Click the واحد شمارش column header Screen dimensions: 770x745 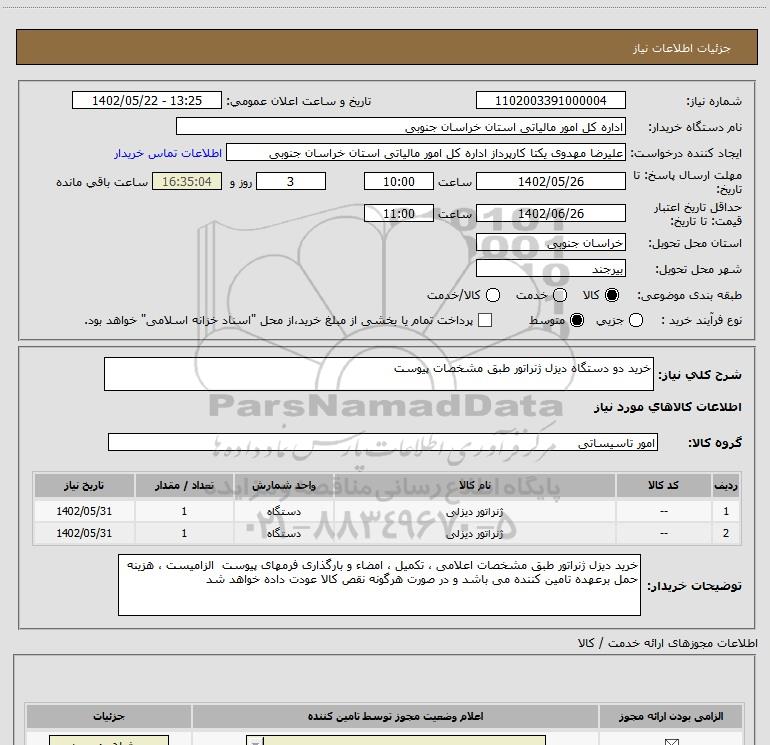pos(284,485)
